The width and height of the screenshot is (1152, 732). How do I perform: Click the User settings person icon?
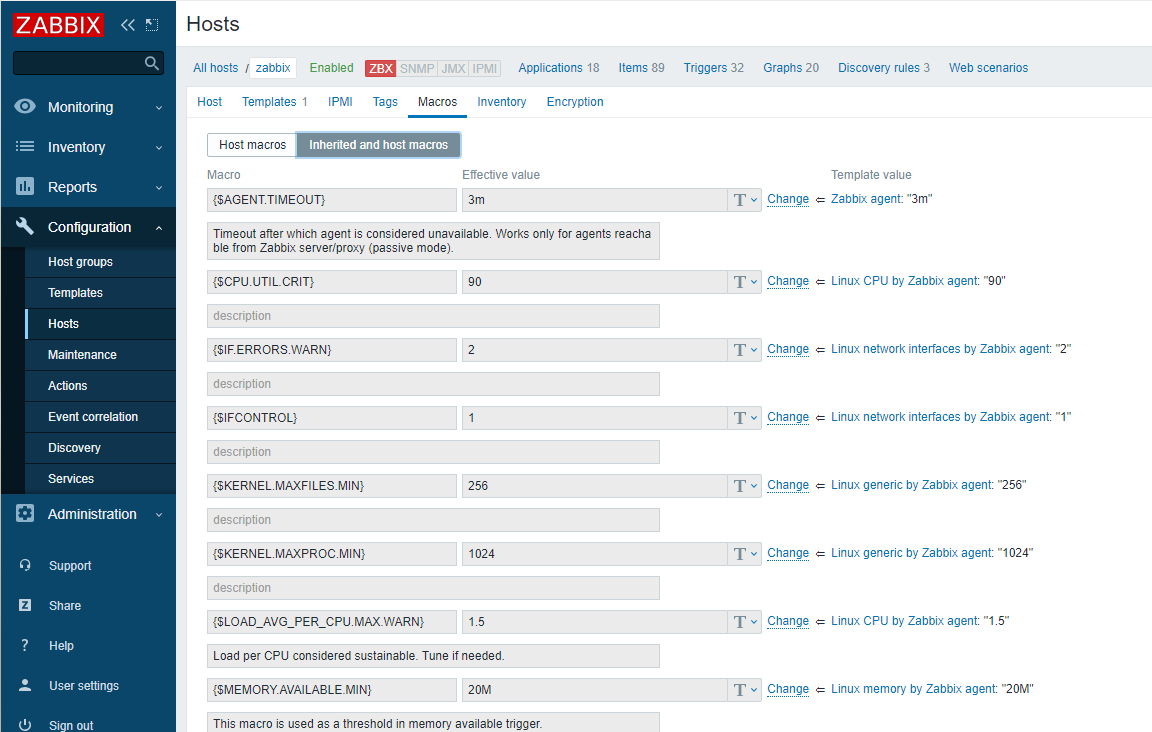point(25,685)
